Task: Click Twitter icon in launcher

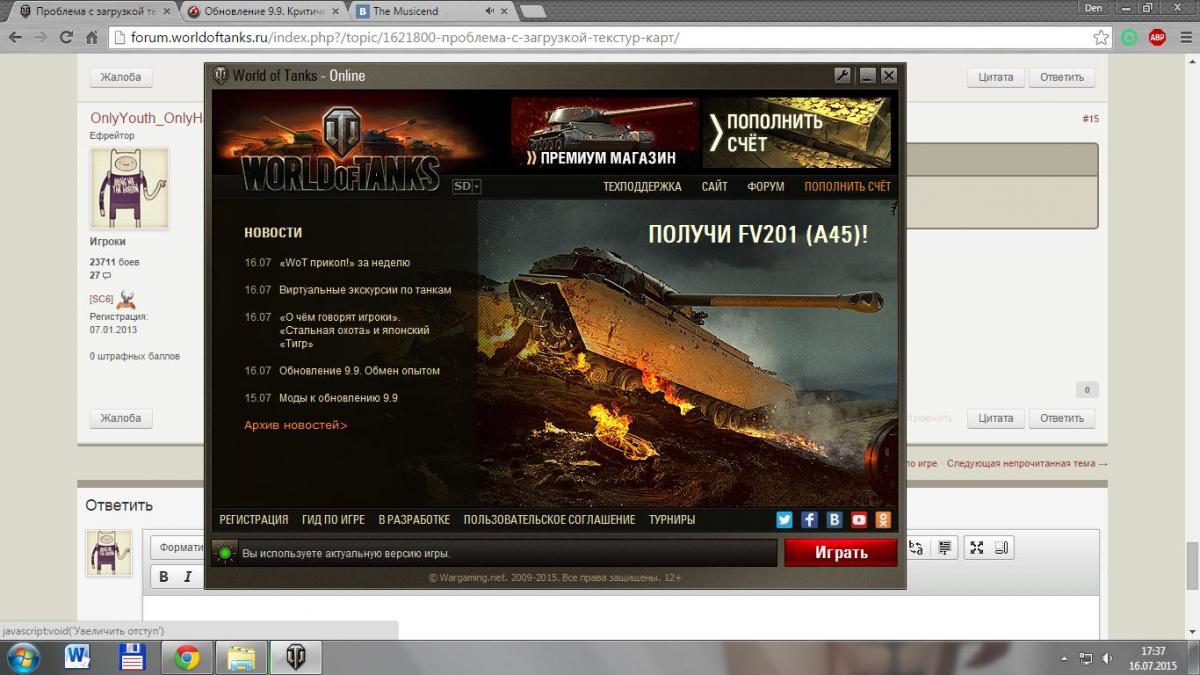Action: point(784,519)
